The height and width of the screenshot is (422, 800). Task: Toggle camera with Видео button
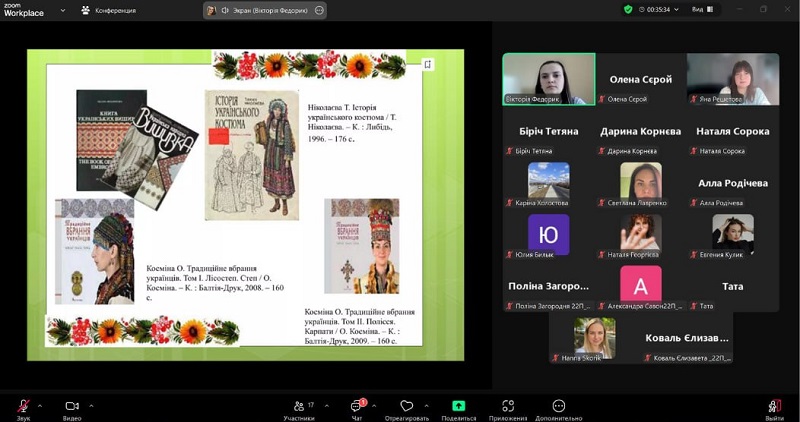pos(72,406)
